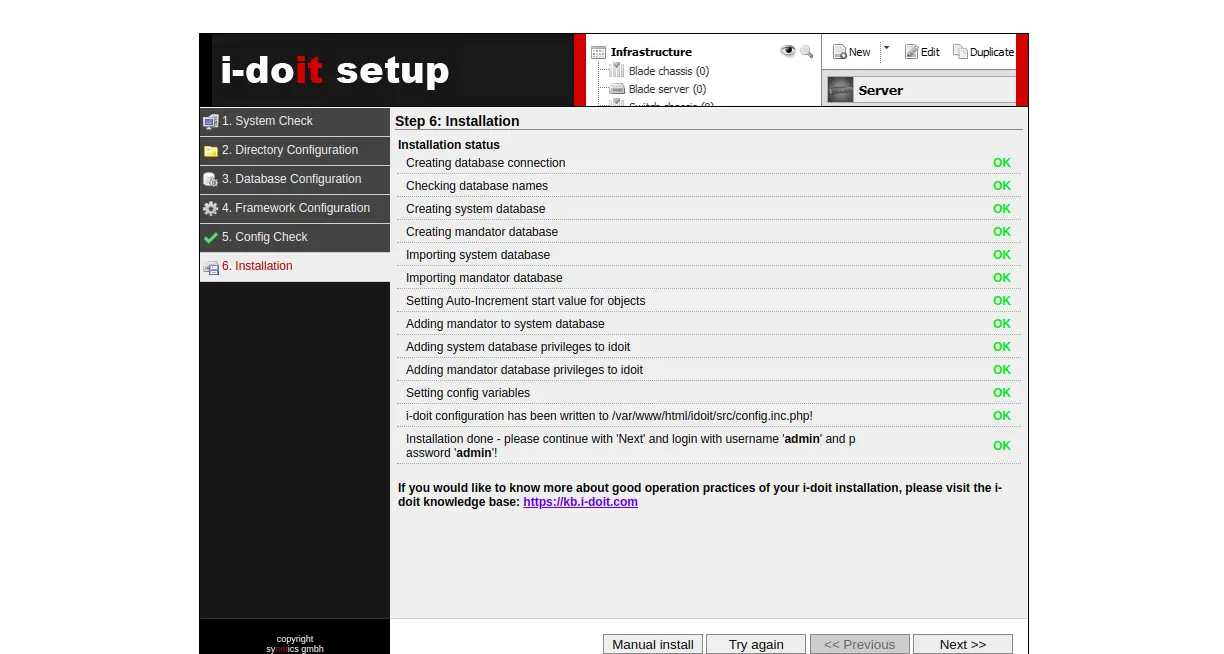The height and width of the screenshot is (654, 1224).
Task: Click the eye icon in the banner preview
Action: 788,51
